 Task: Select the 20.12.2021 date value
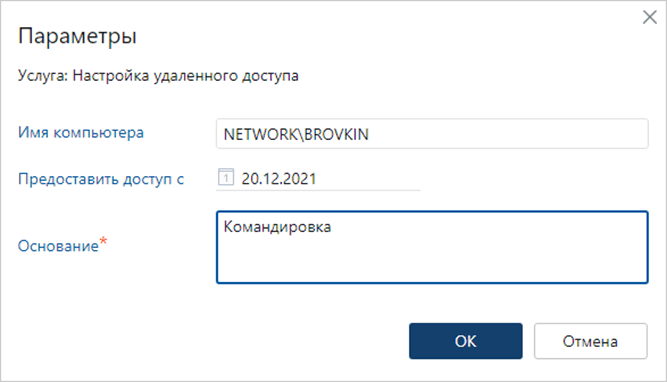279,179
